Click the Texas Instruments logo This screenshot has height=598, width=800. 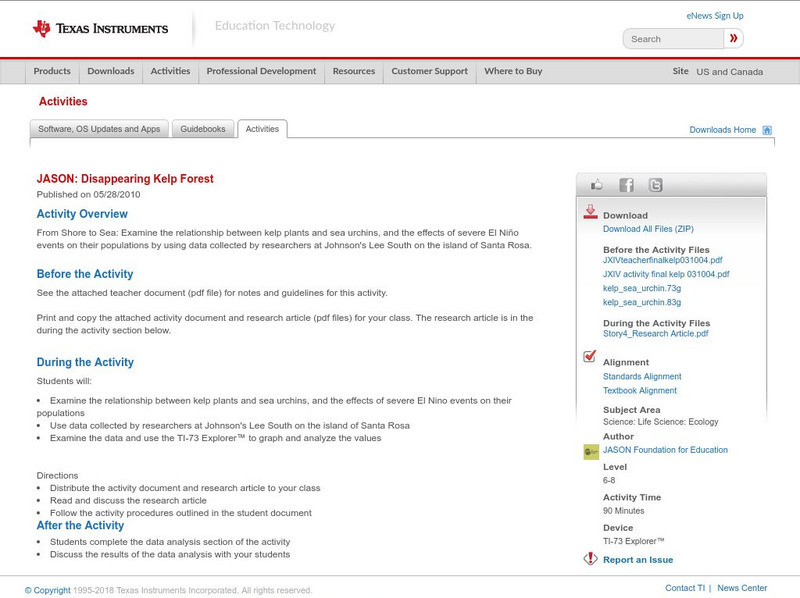tap(100, 28)
